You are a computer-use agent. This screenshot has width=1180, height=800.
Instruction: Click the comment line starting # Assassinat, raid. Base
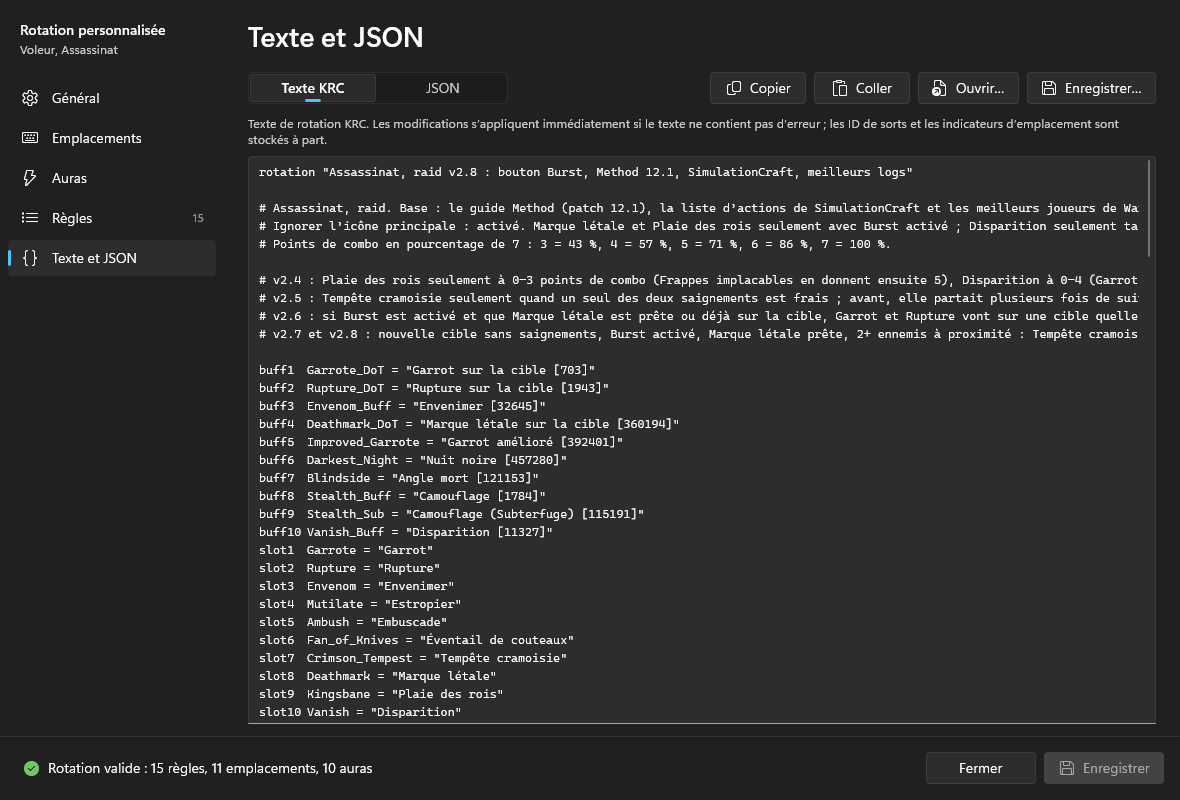coord(698,208)
